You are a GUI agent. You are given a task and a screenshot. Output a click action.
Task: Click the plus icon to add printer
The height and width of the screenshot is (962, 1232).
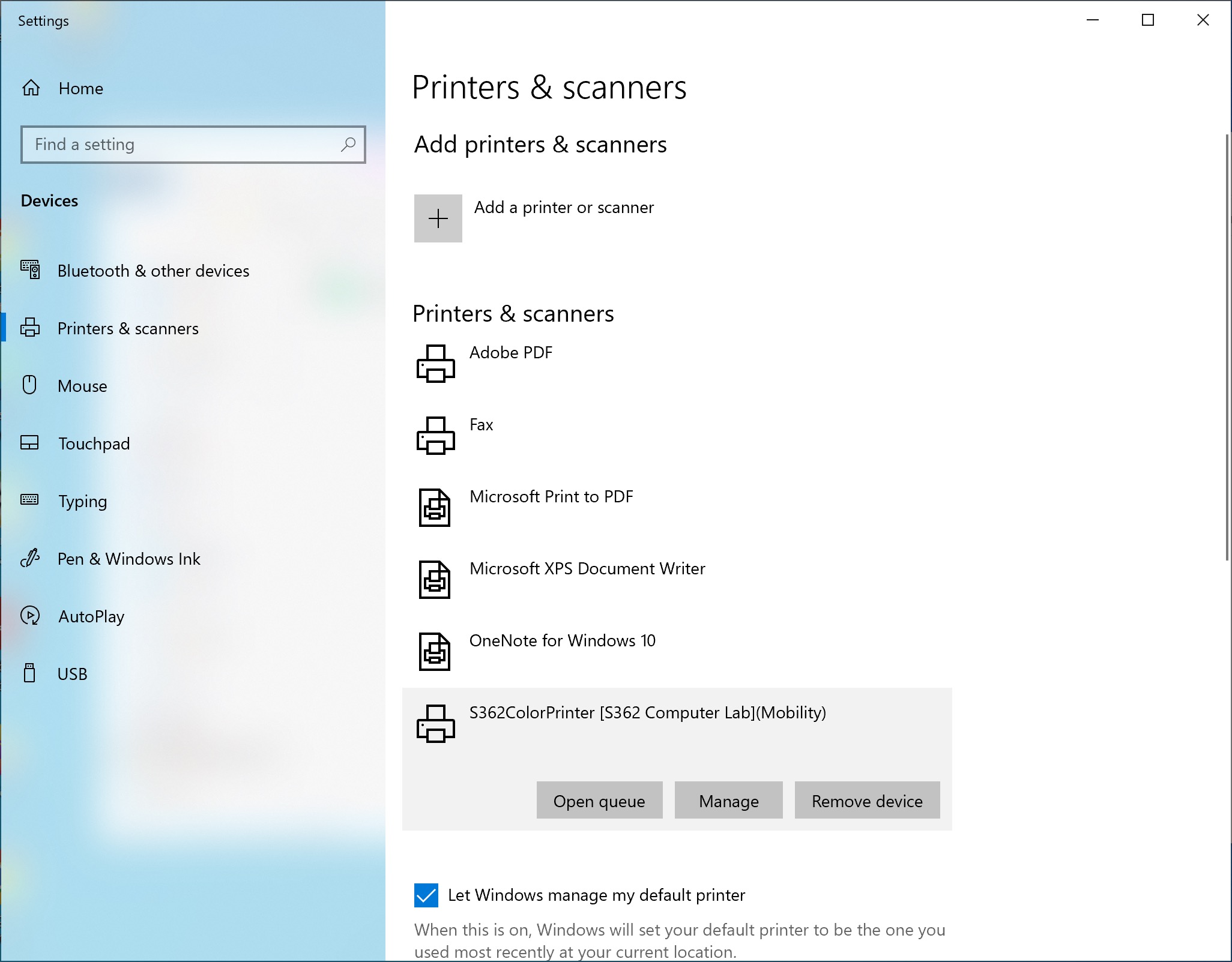pos(438,218)
